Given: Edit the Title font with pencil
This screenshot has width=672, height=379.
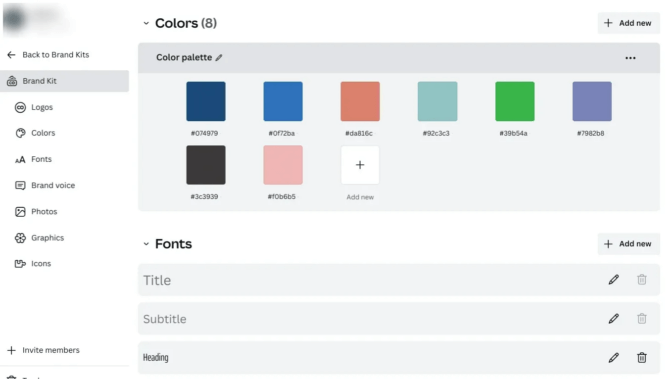Looking at the screenshot, I should pyautogui.click(x=613, y=280).
